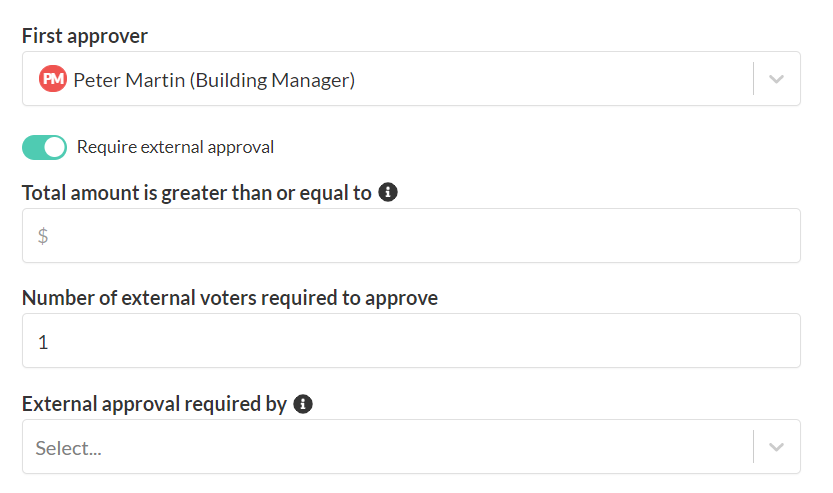Click the value 1 in voters field
833x493 pixels.
[44, 342]
